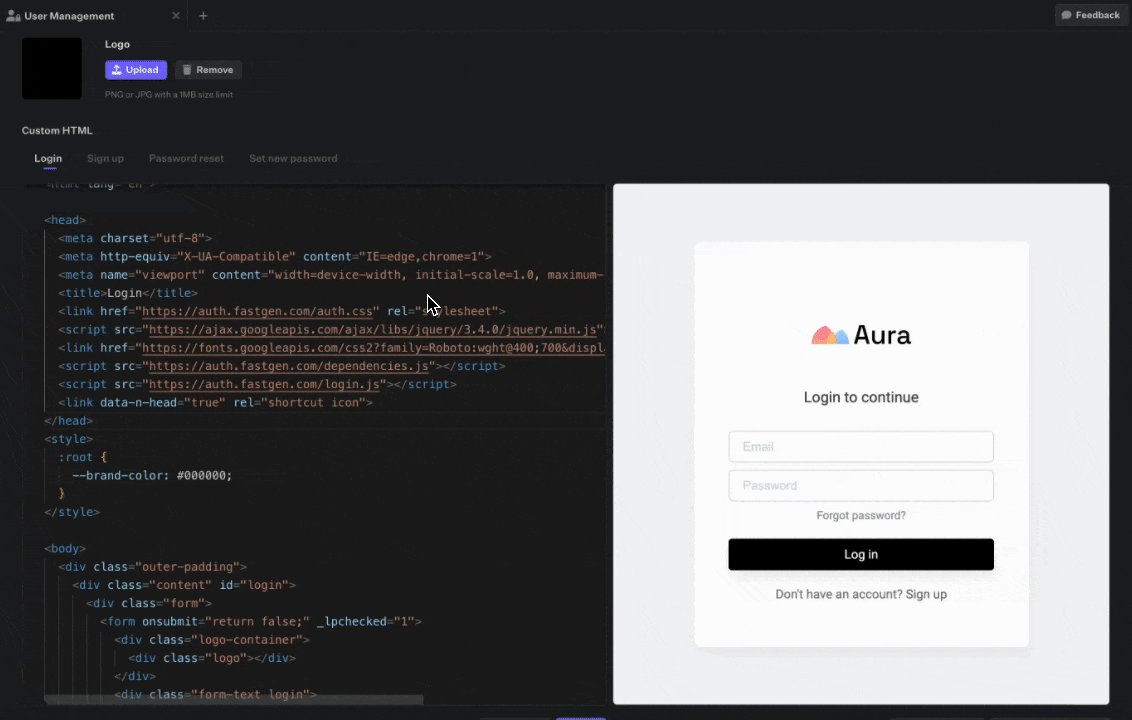This screenshot has height=720, width=1132.
Task: Click the horizontal scrollbar of code editor
Action: point(233,699)
